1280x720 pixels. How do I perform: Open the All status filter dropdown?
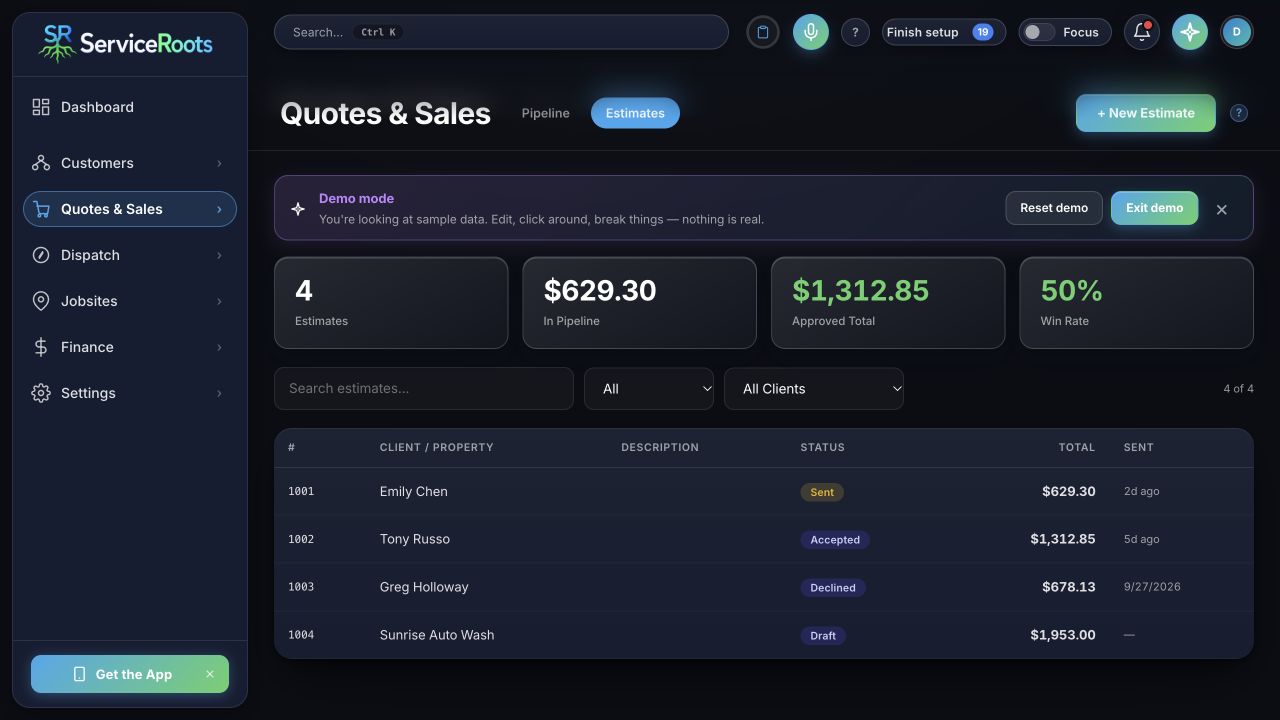click(x=649, y=389)
